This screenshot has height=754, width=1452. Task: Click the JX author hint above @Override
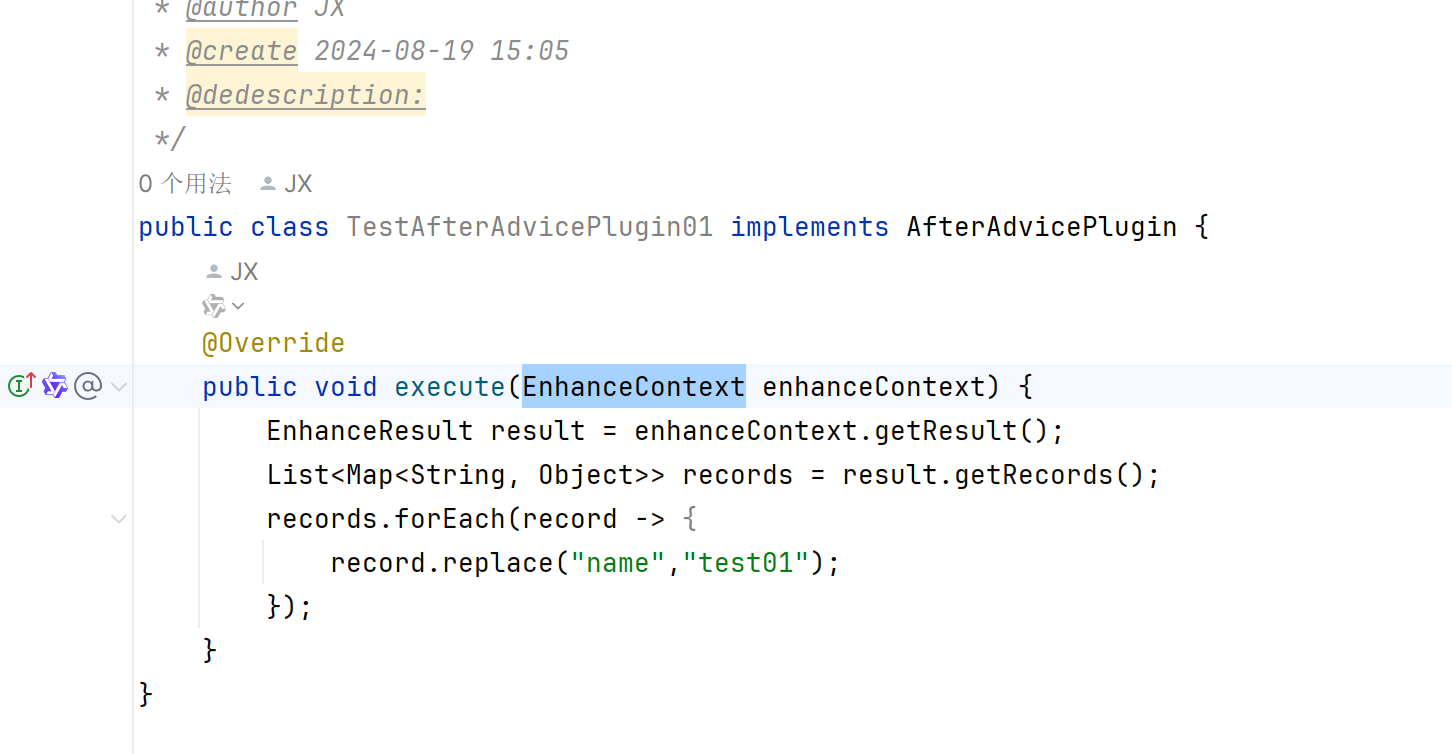(x=244, y=271)
